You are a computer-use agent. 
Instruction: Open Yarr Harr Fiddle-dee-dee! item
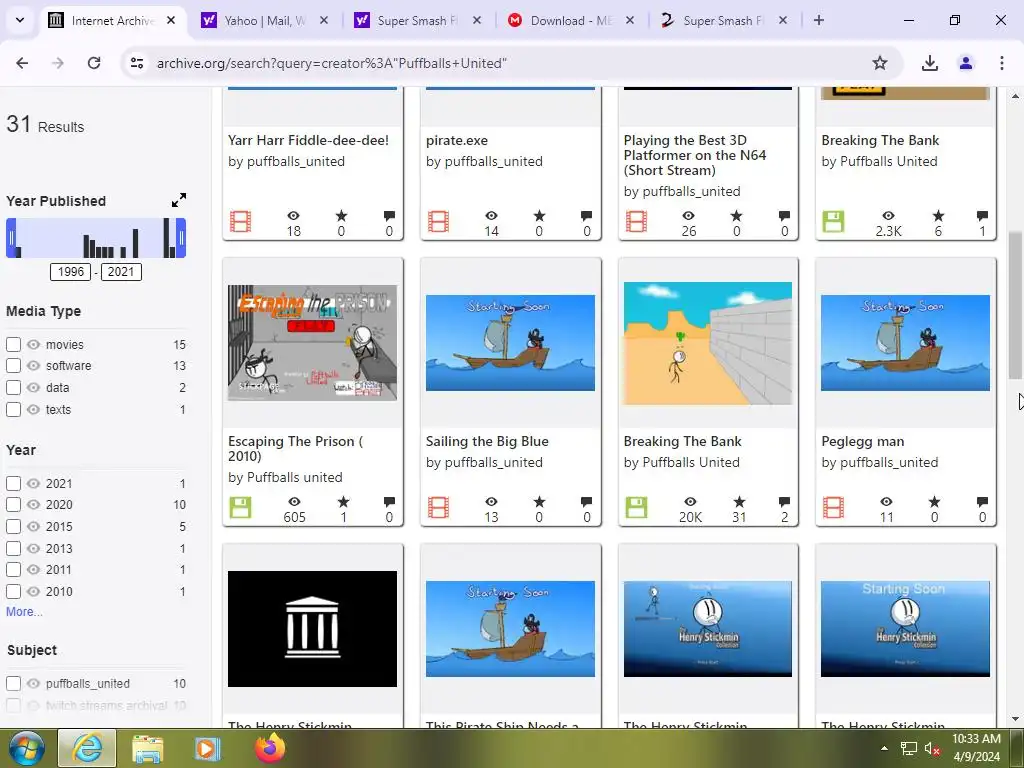[308, 140]
